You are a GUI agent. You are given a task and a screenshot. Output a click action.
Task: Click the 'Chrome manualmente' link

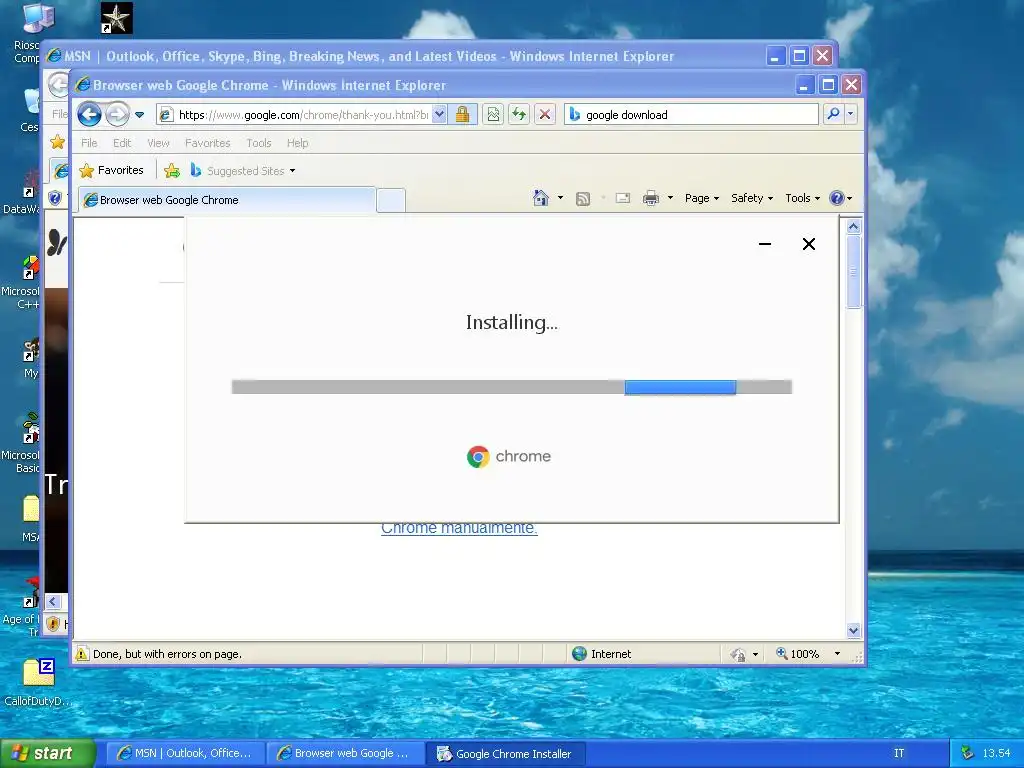[x=459, y=528]
